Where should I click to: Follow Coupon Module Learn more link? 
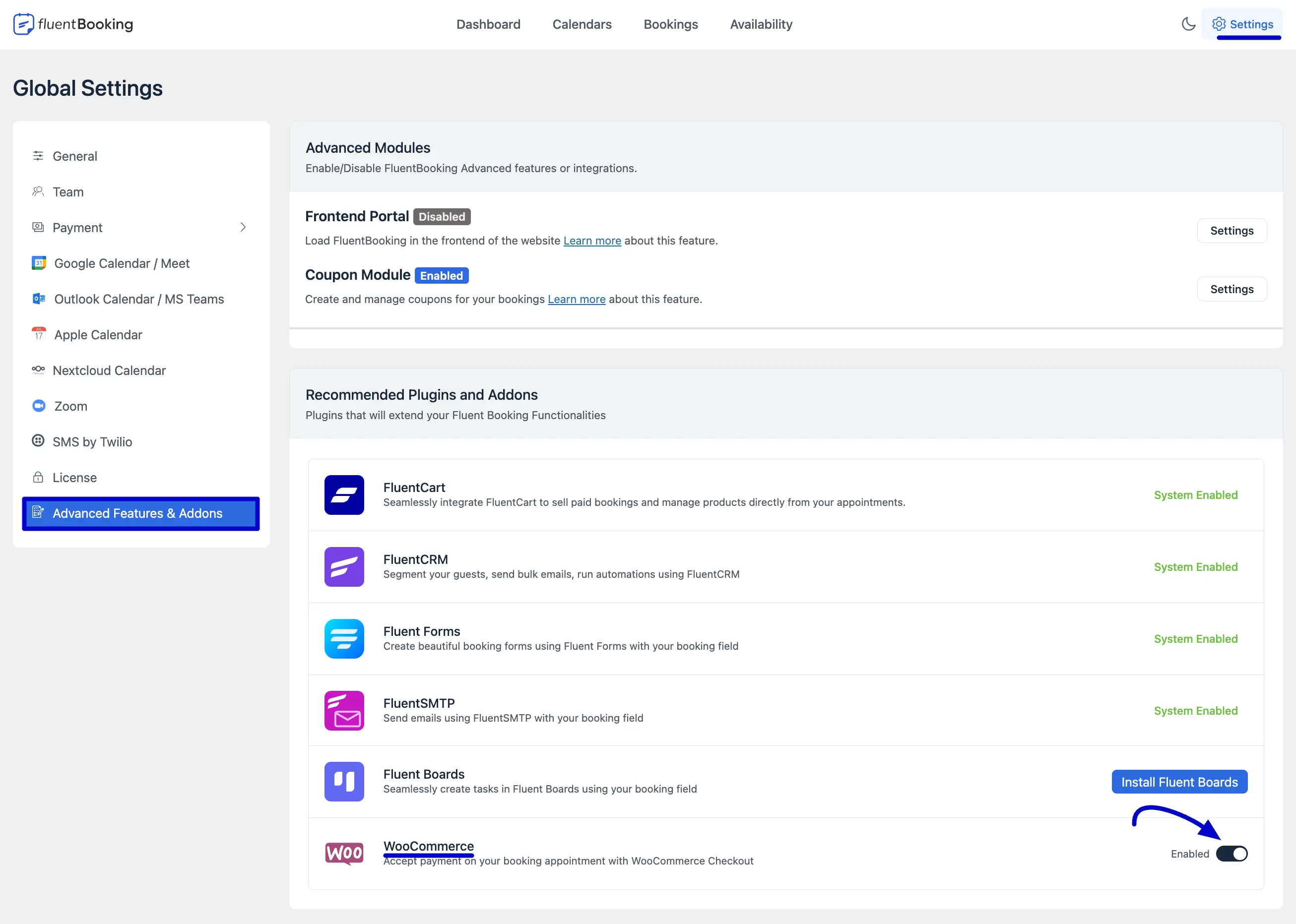(x=576, y=299)
